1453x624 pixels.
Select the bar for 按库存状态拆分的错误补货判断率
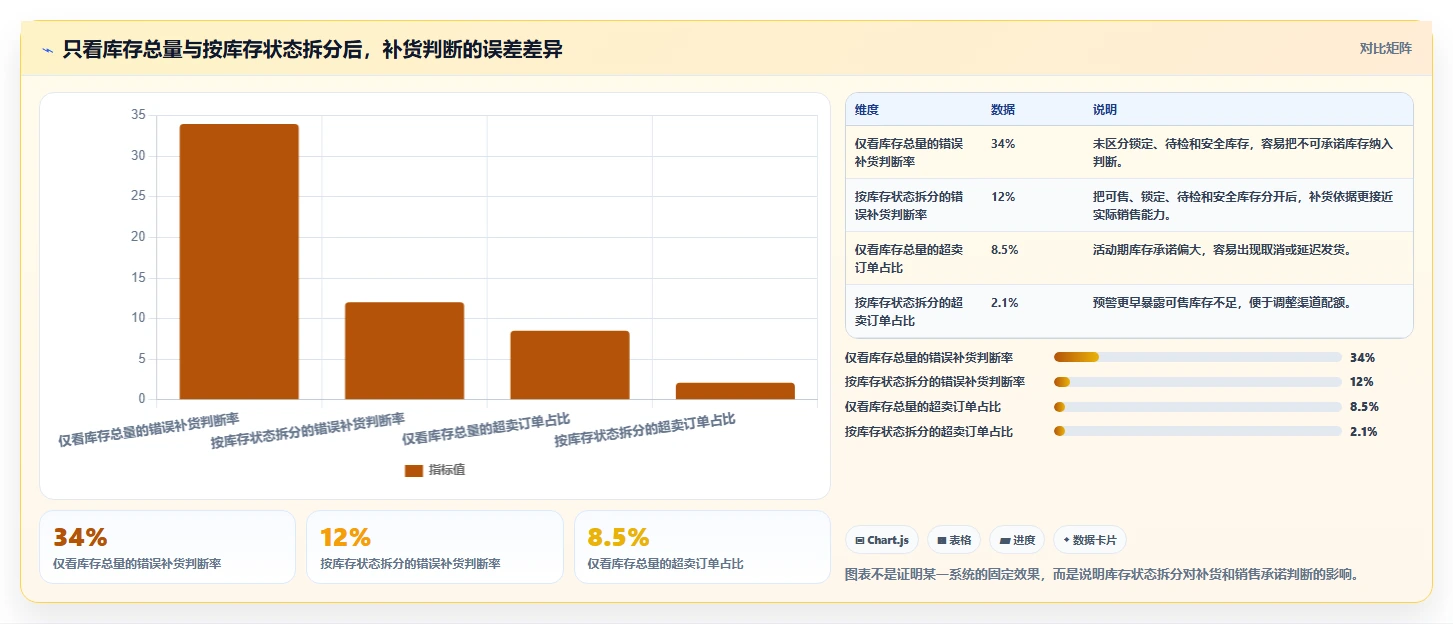(404, 351)
